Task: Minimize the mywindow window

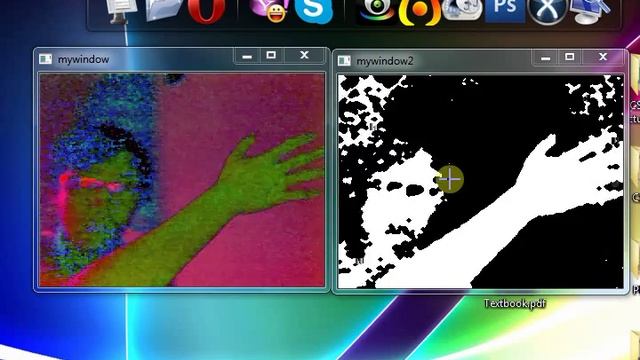Action: tap(247, 56)
